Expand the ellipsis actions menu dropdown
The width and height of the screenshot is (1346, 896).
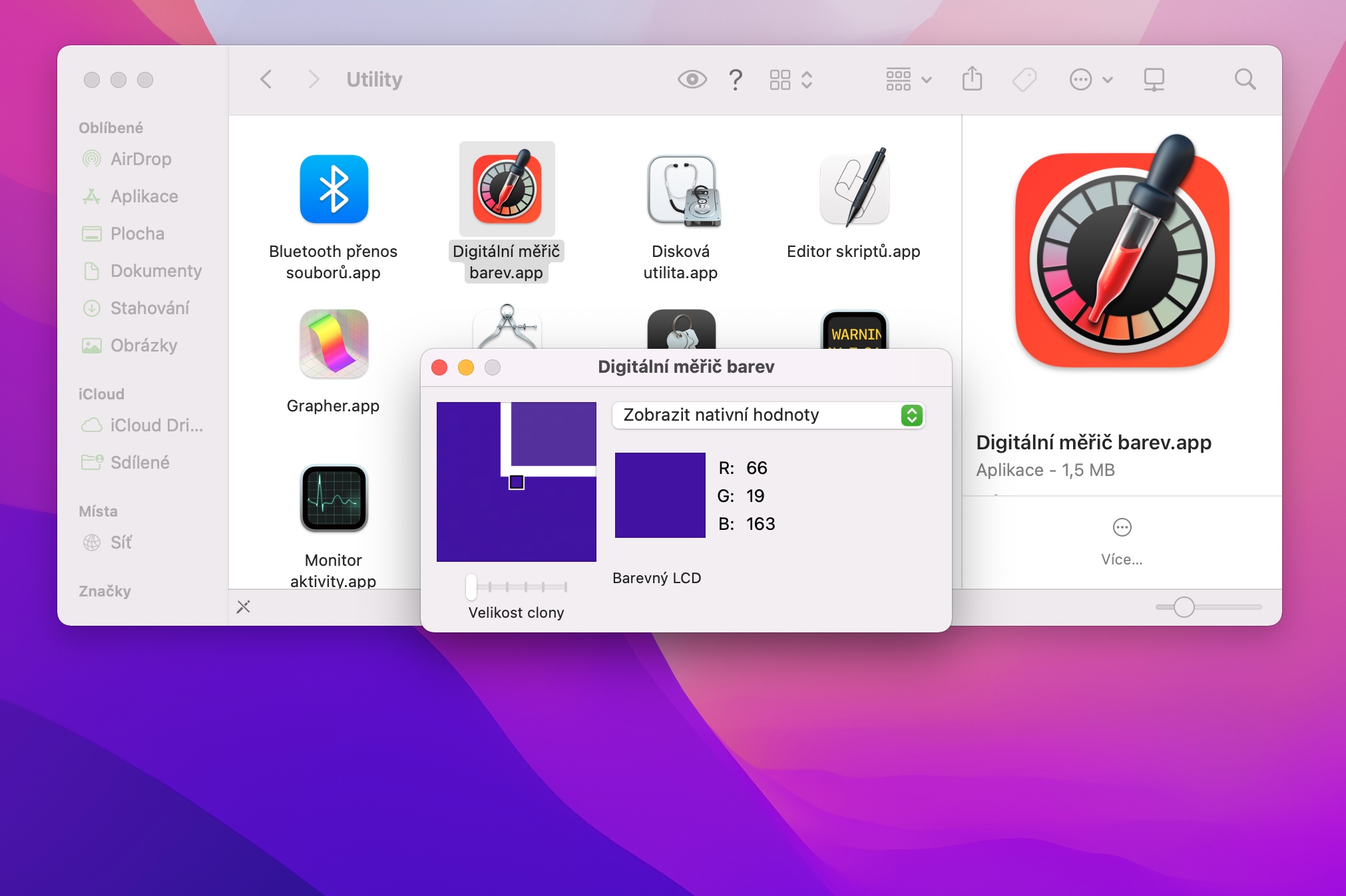point(1091,80)
